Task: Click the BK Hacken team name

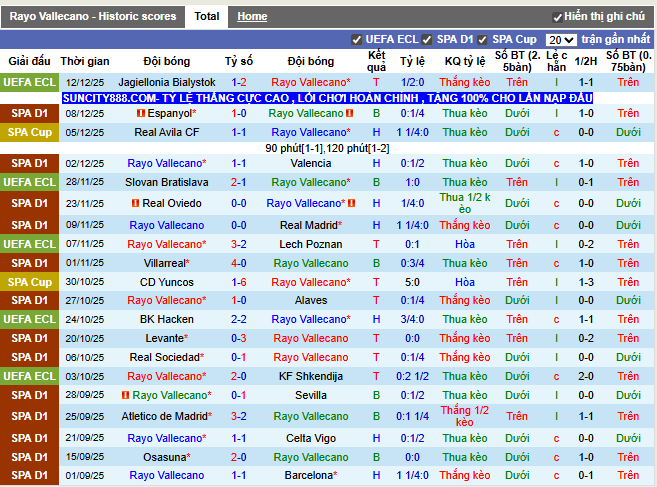Action: 167,319
